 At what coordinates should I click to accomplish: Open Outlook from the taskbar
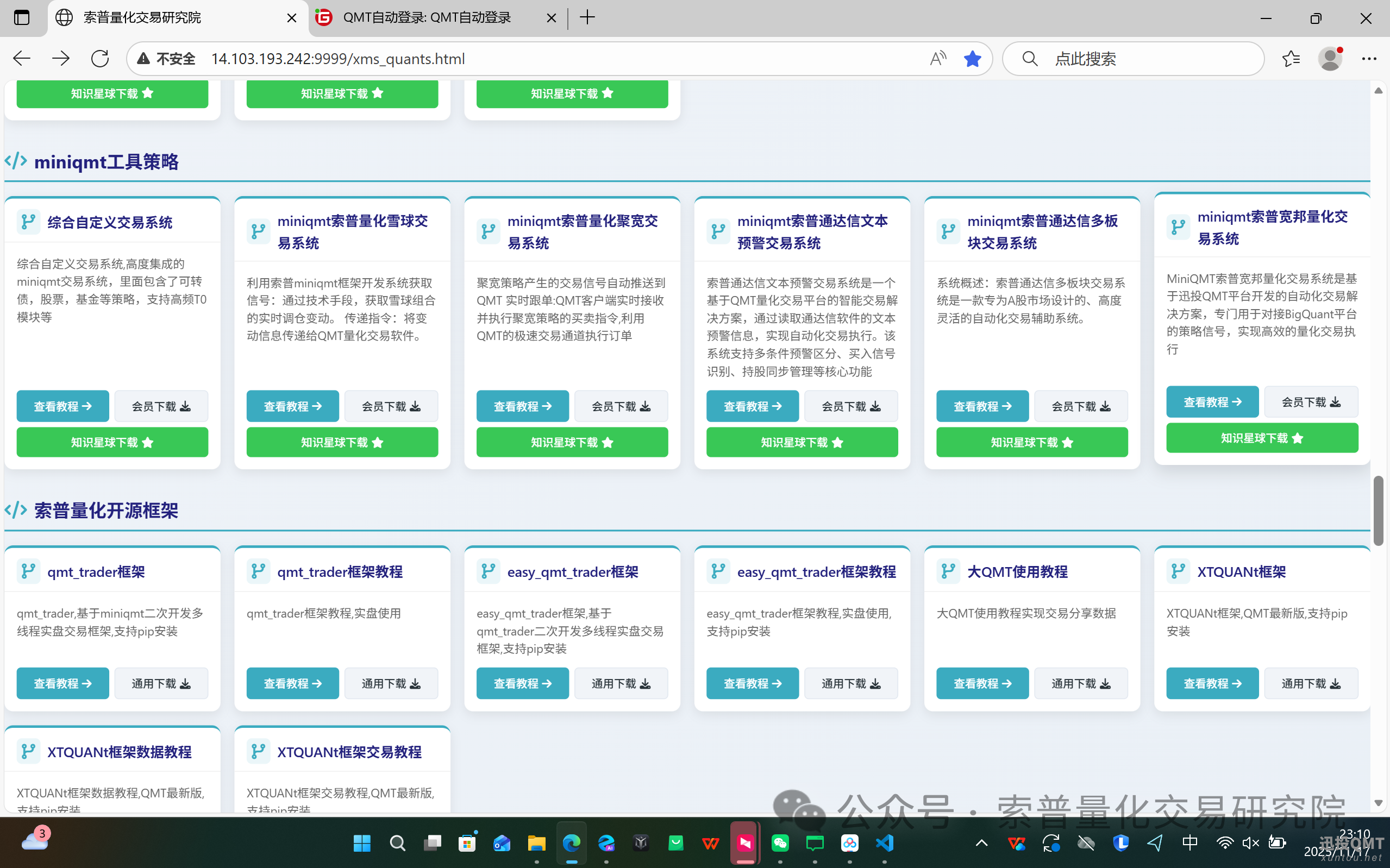[502, 842]
